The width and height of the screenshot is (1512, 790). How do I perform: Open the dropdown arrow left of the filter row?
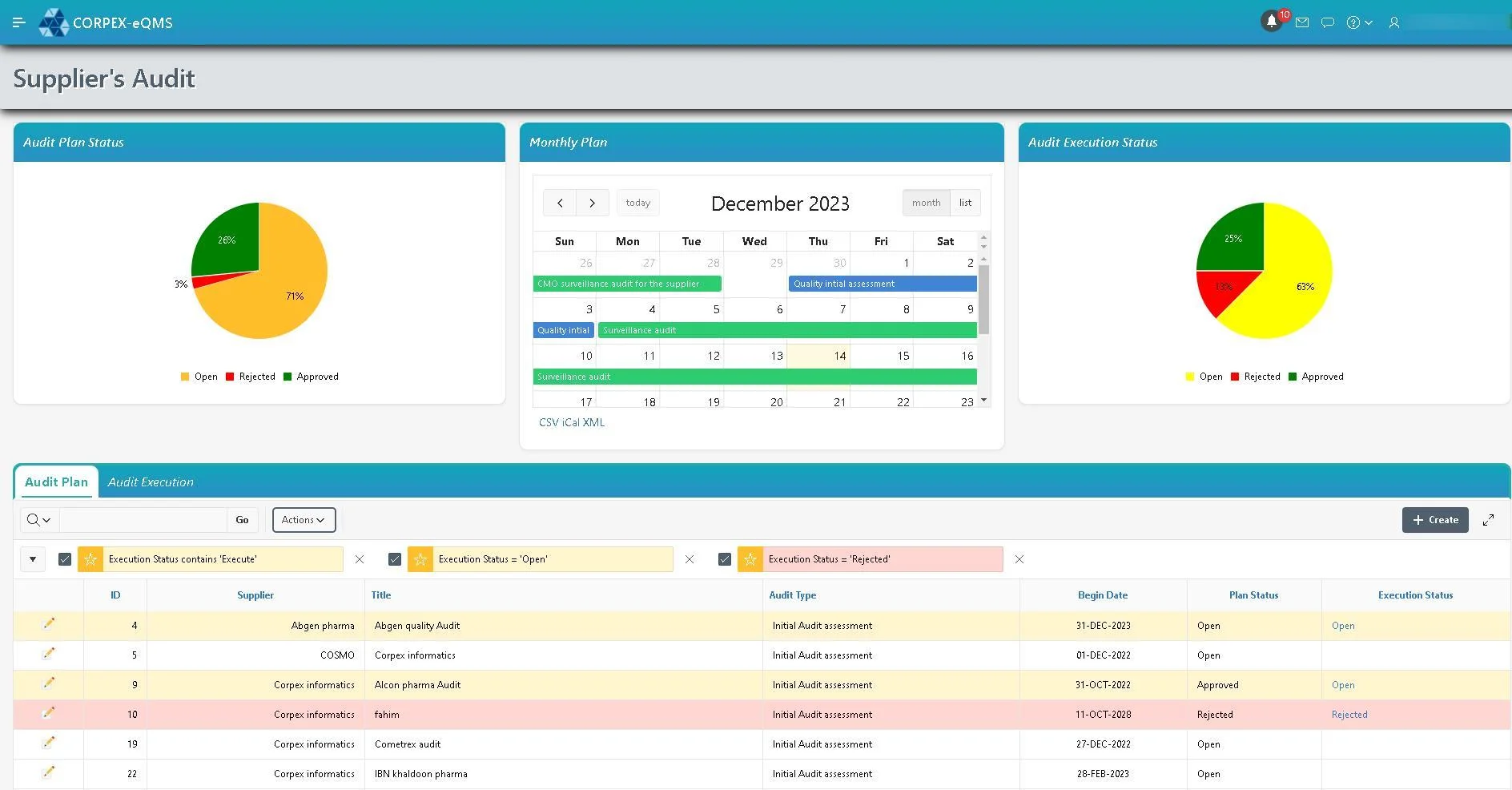pyautogui.click(x=33, y=559)
